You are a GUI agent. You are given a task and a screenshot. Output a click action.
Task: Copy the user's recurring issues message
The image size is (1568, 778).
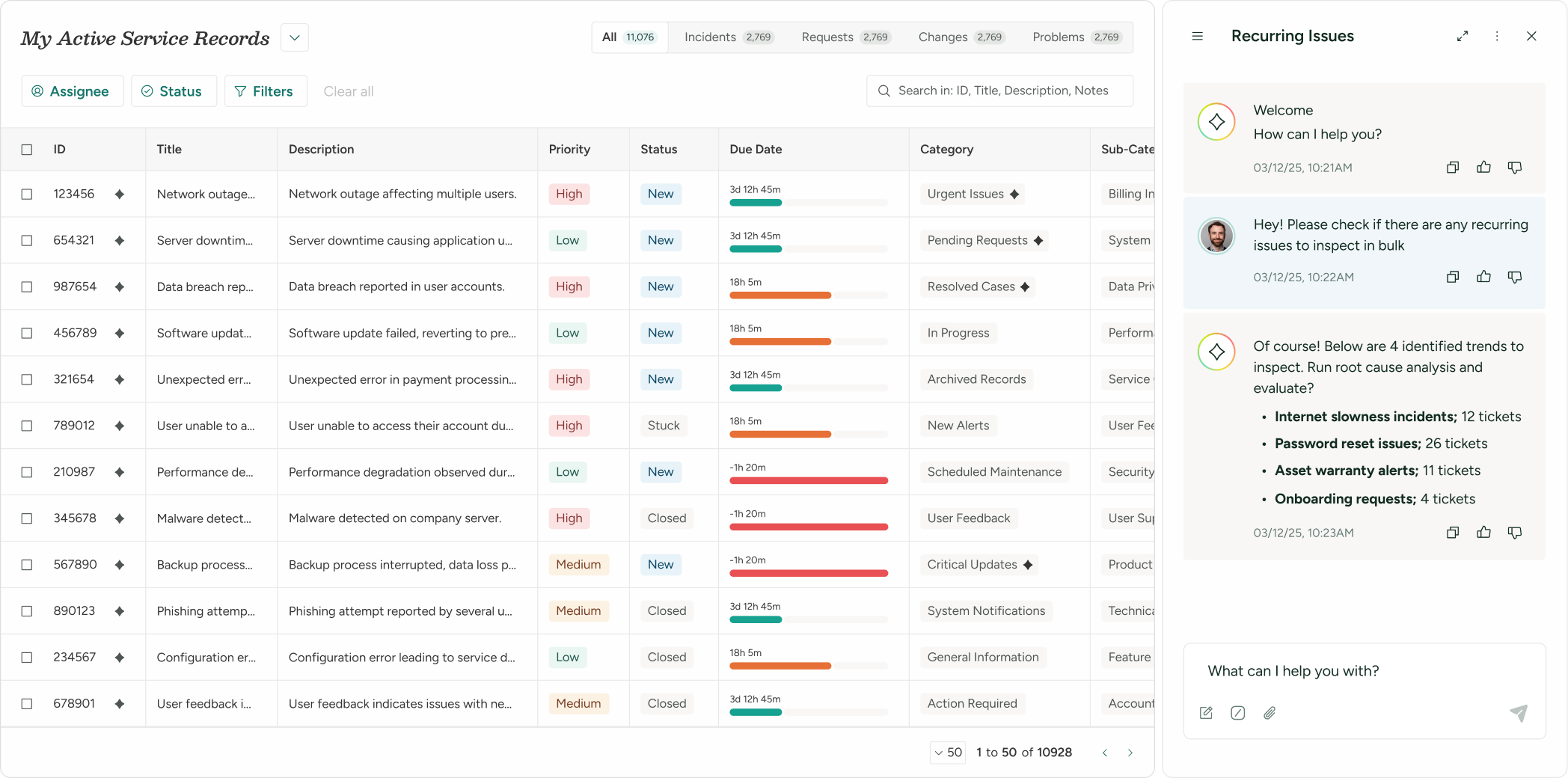click(1452, 277)
